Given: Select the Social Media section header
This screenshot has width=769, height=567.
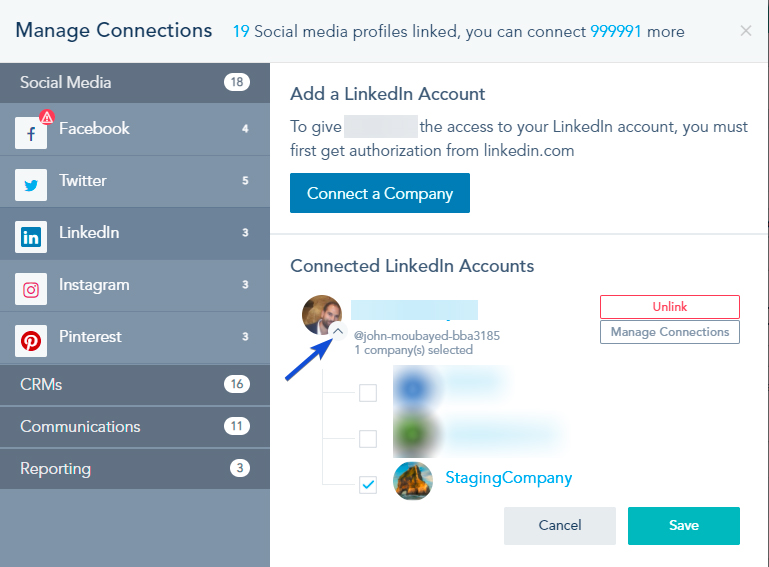Looking at the screenshot, I should [x=135, y=83].
